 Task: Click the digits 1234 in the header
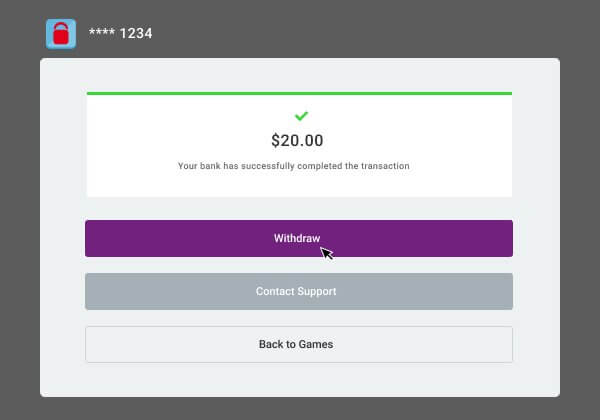[x=136, y=33]
